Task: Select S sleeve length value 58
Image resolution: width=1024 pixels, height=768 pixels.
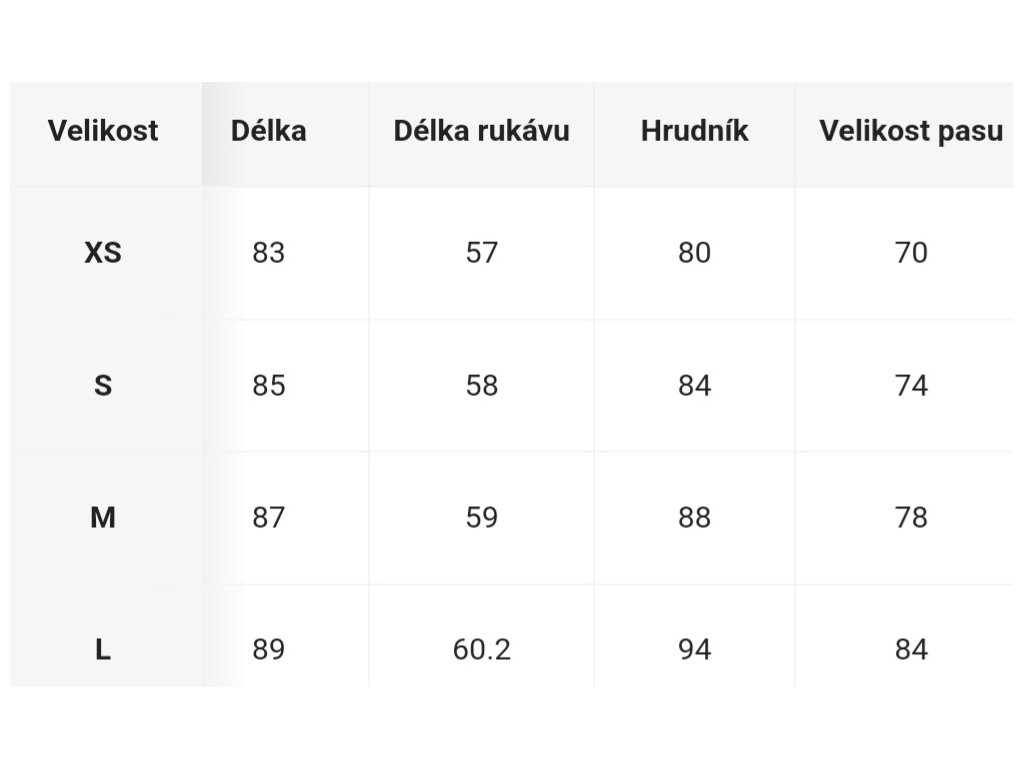Action: coord(481,385)
